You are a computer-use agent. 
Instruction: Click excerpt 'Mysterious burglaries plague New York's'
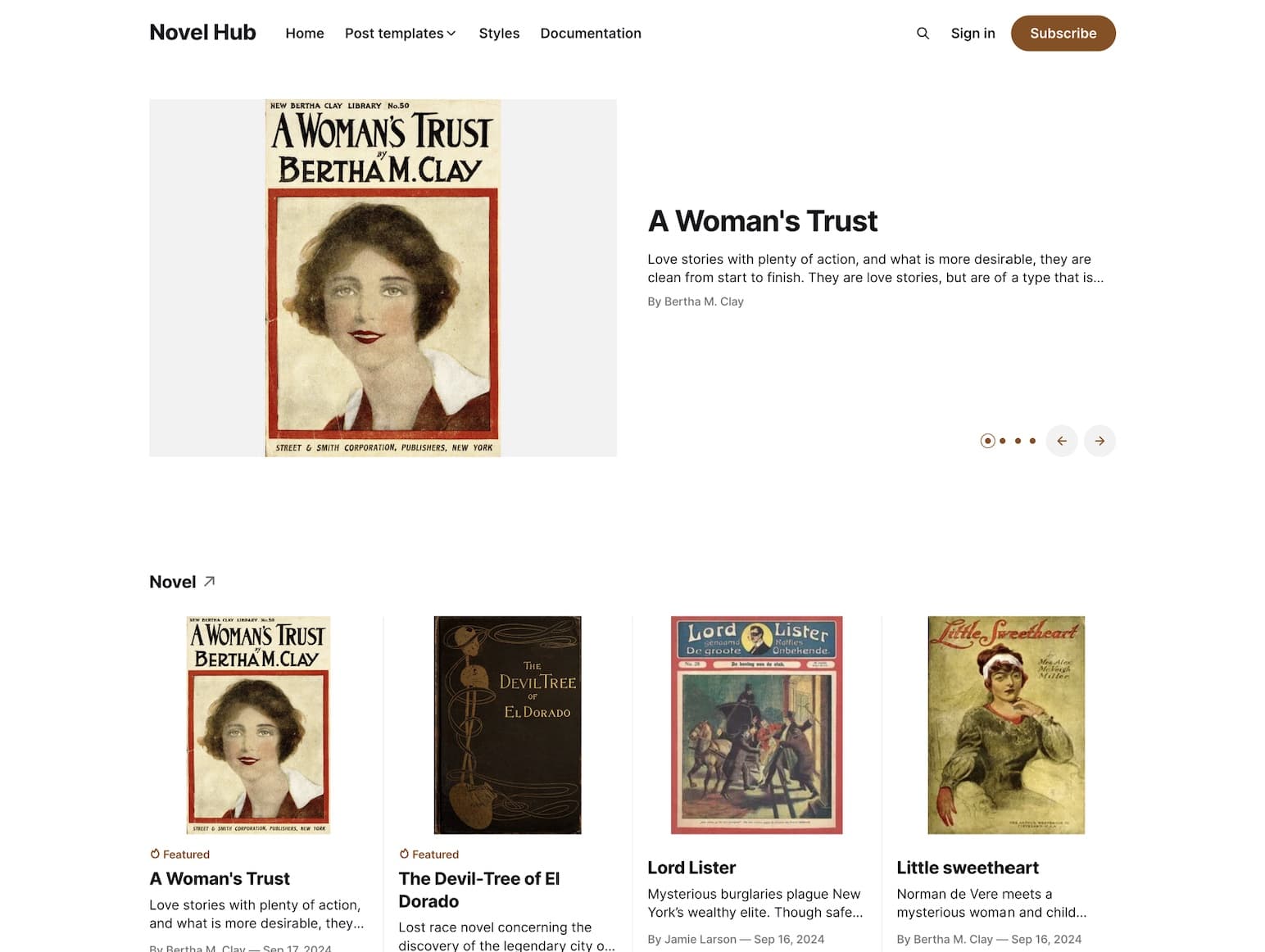point(755,903)
